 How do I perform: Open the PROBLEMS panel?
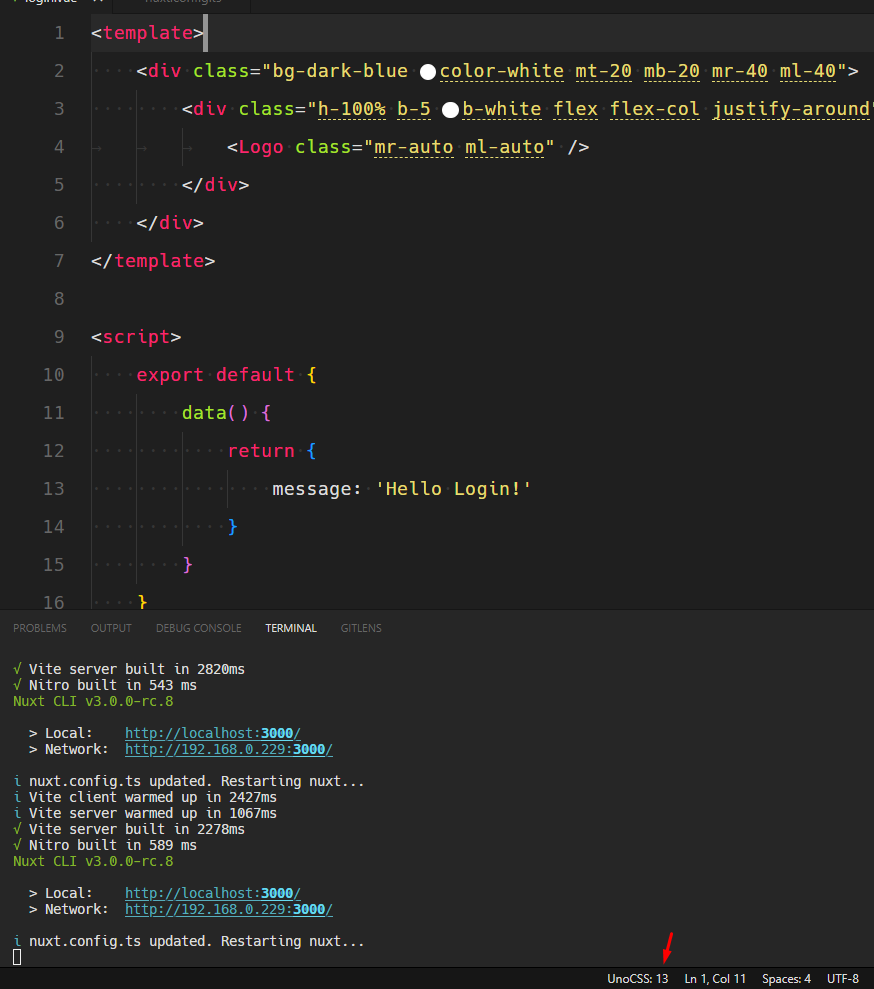tap(39, 628)
